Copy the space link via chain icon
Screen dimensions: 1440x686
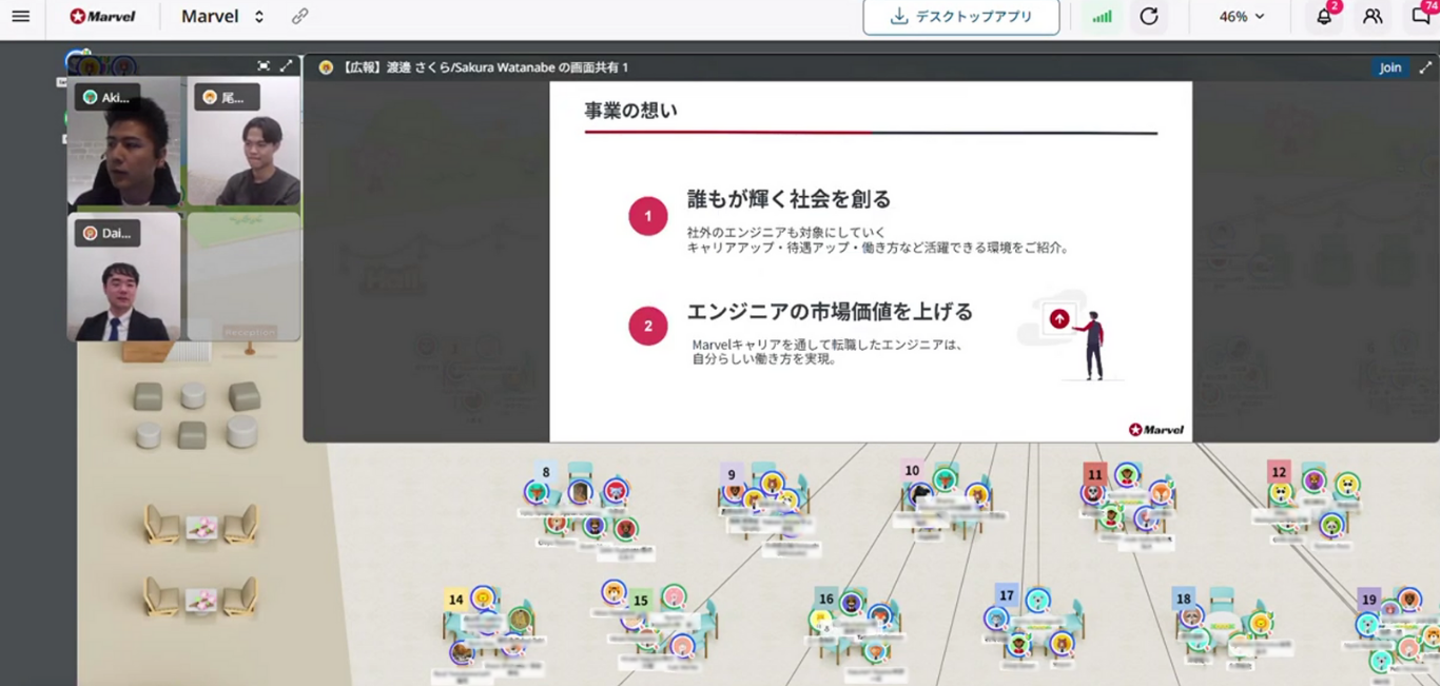[x=299, y=16]
